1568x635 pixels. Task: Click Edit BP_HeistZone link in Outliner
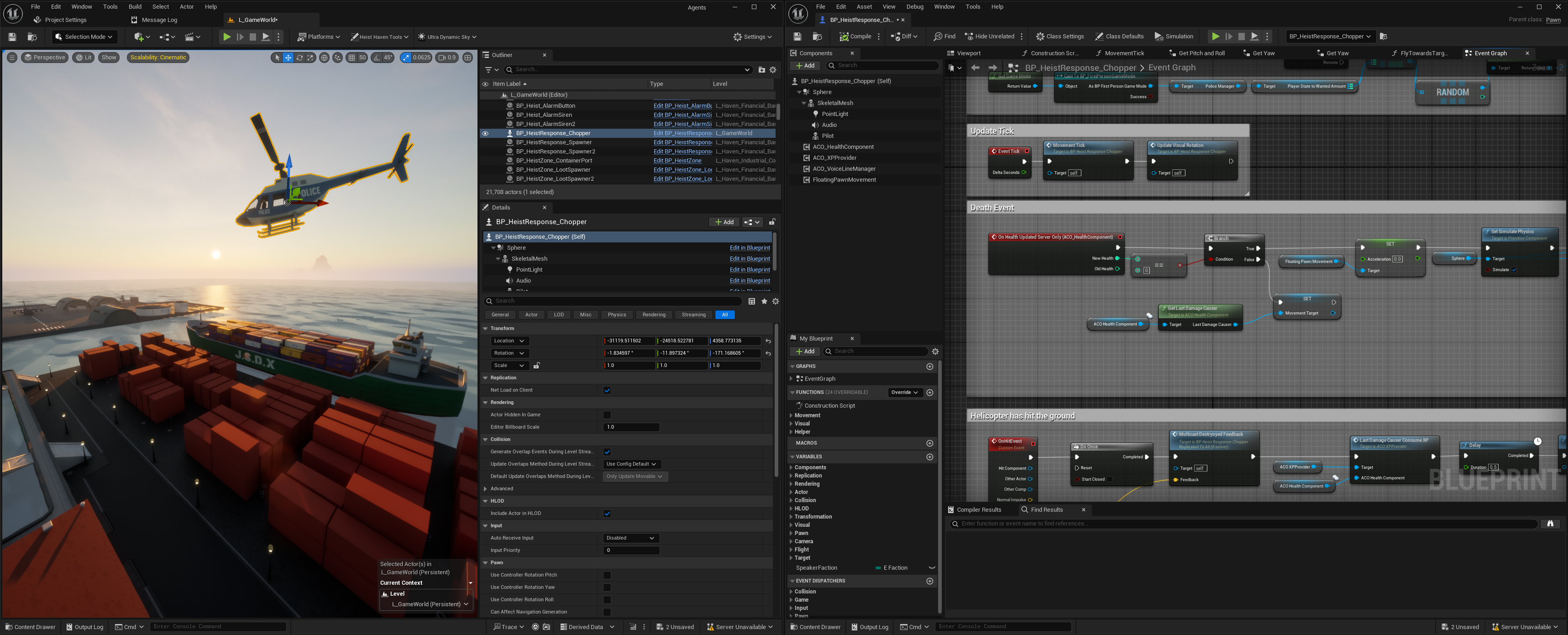[677, 161]
